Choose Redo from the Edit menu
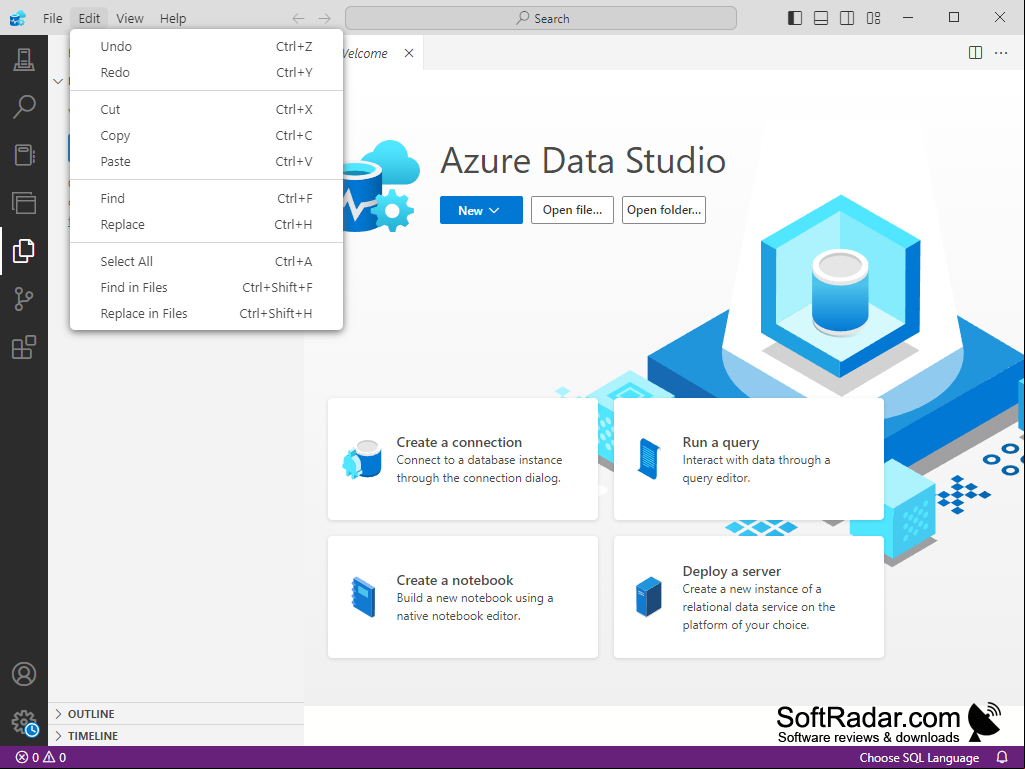This screenshot has width=1025, height=769. coord(206,73)
